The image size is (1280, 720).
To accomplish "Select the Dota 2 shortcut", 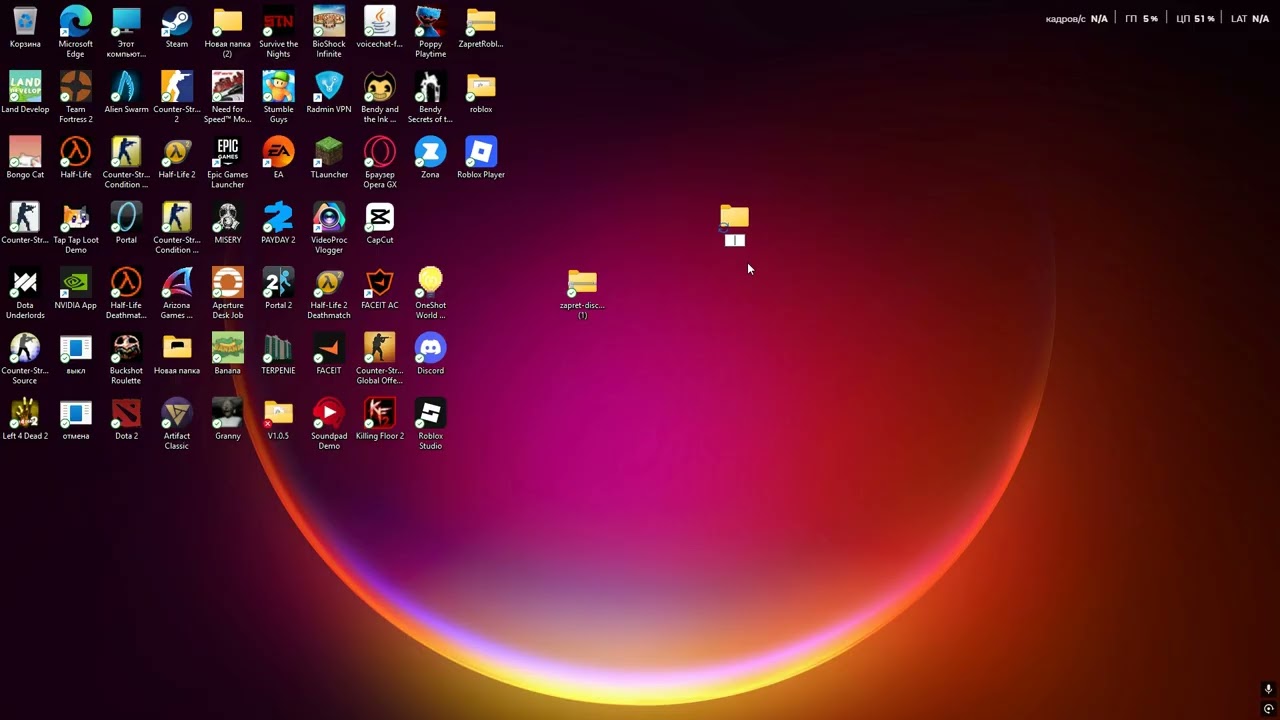I will pyautogui.click(x=126, y=413).
